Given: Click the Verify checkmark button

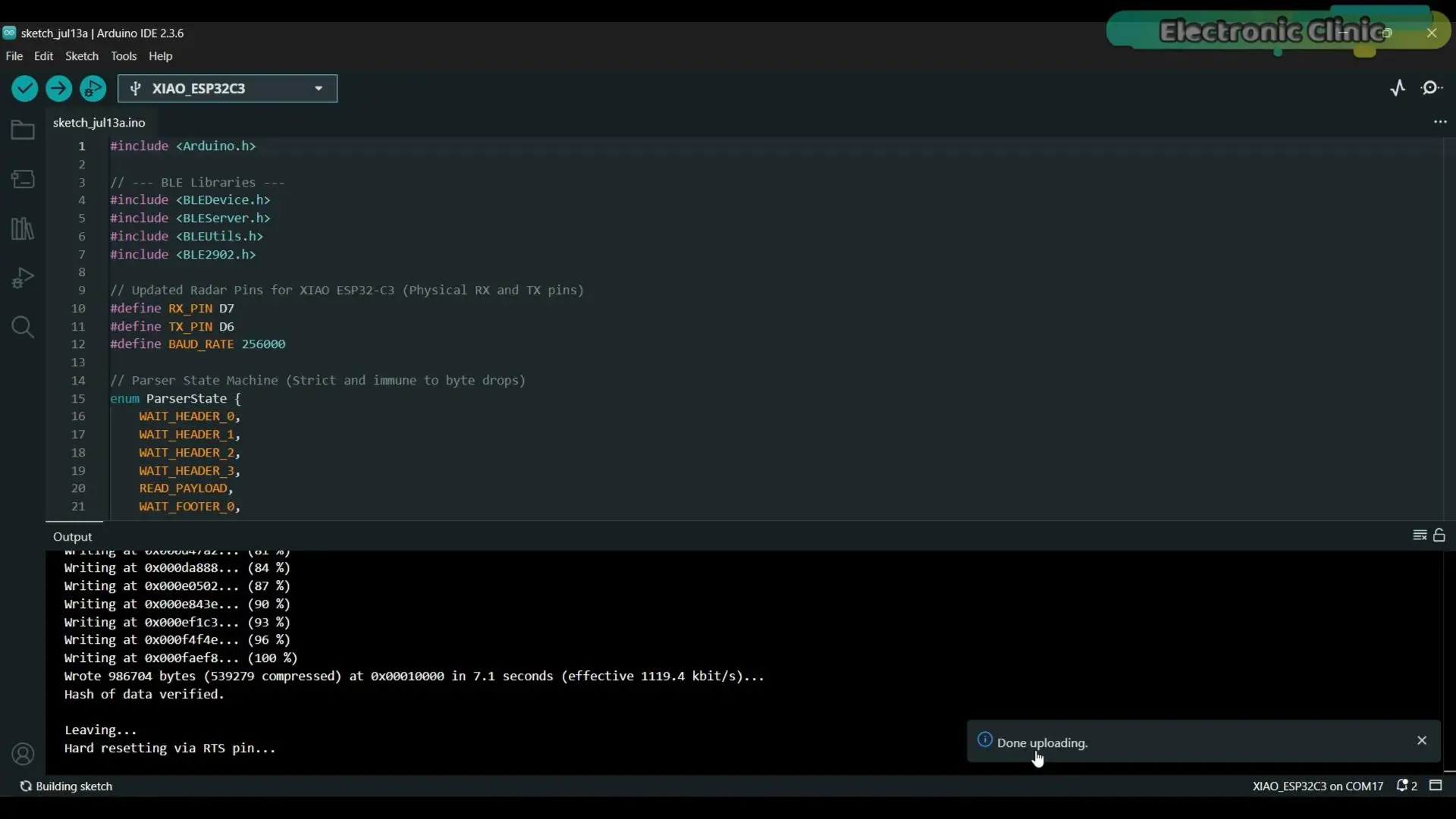Looking at the screenshot, I should [25, 89].
